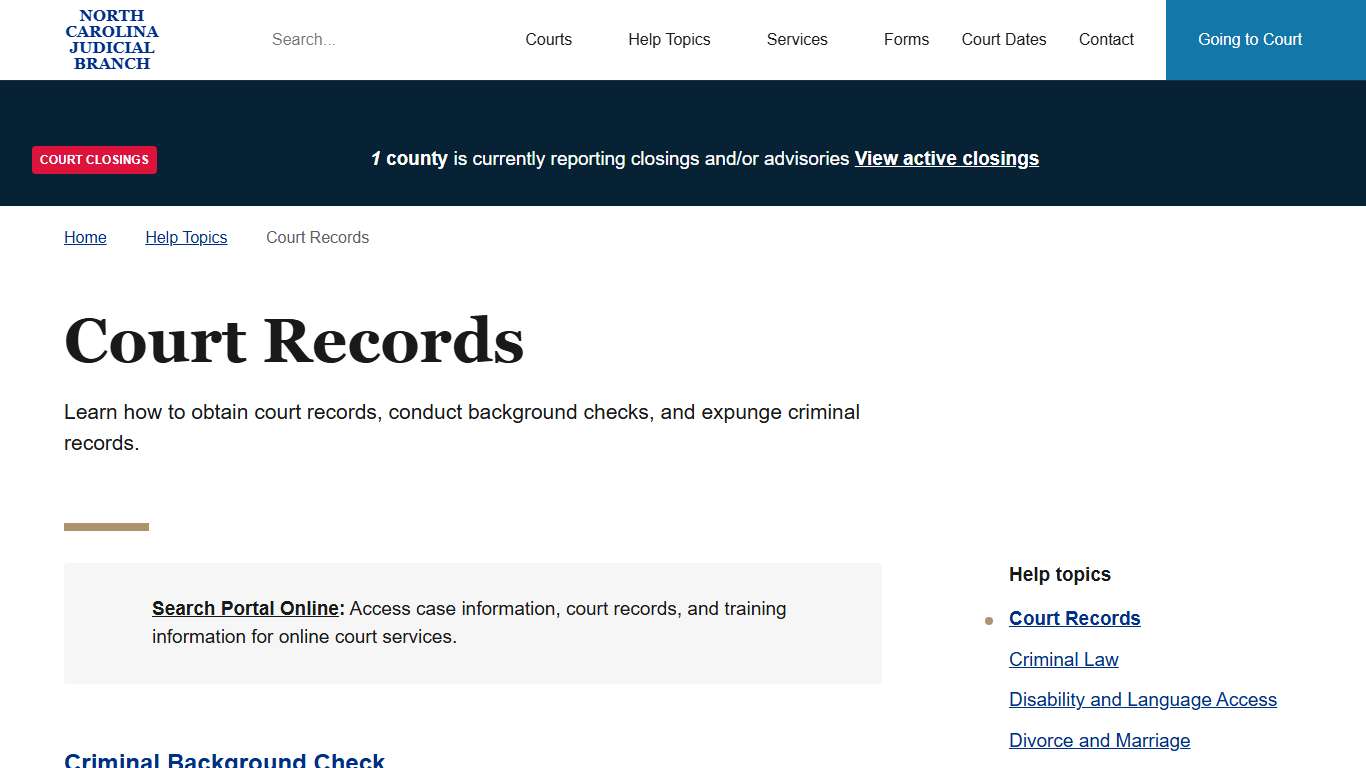Click the View active closings link
The height and width of the screenshot is (768, 1366).
(946, 158)
